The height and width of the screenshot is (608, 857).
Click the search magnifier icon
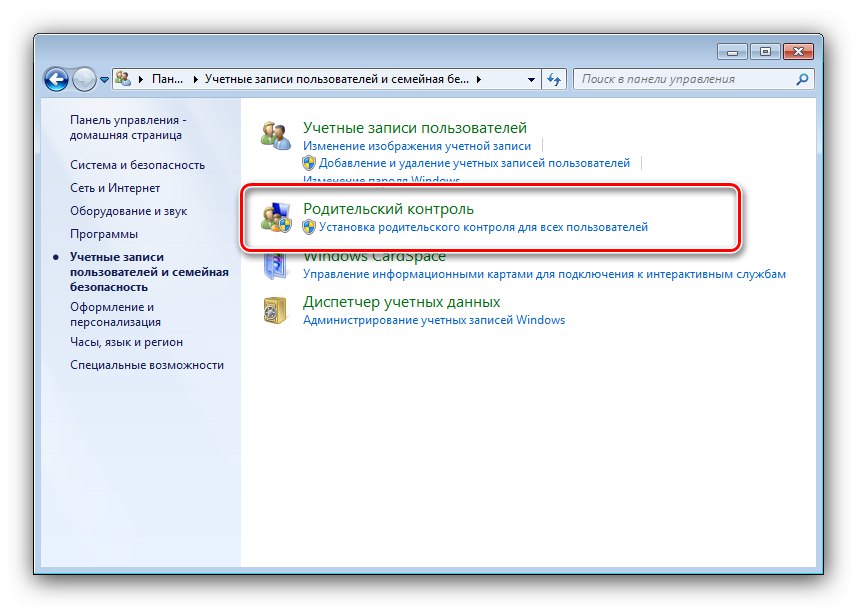click(x=801, y=78)
